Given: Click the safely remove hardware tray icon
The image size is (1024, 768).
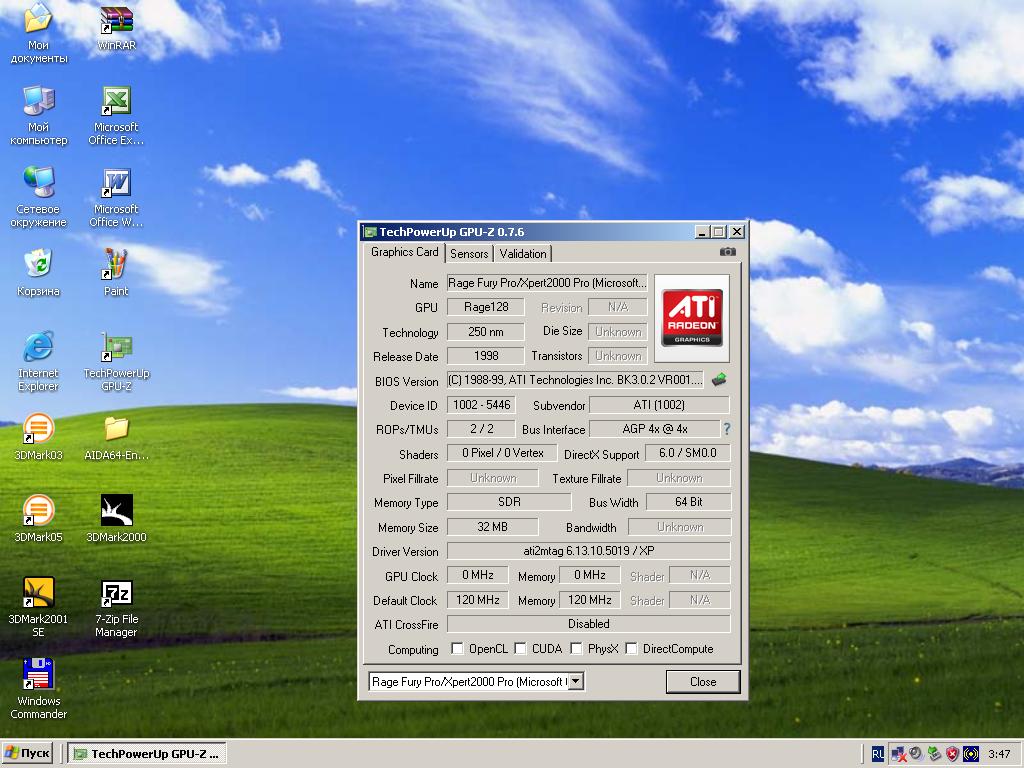Looking at the screenshot, I should (x=935, y=754).
